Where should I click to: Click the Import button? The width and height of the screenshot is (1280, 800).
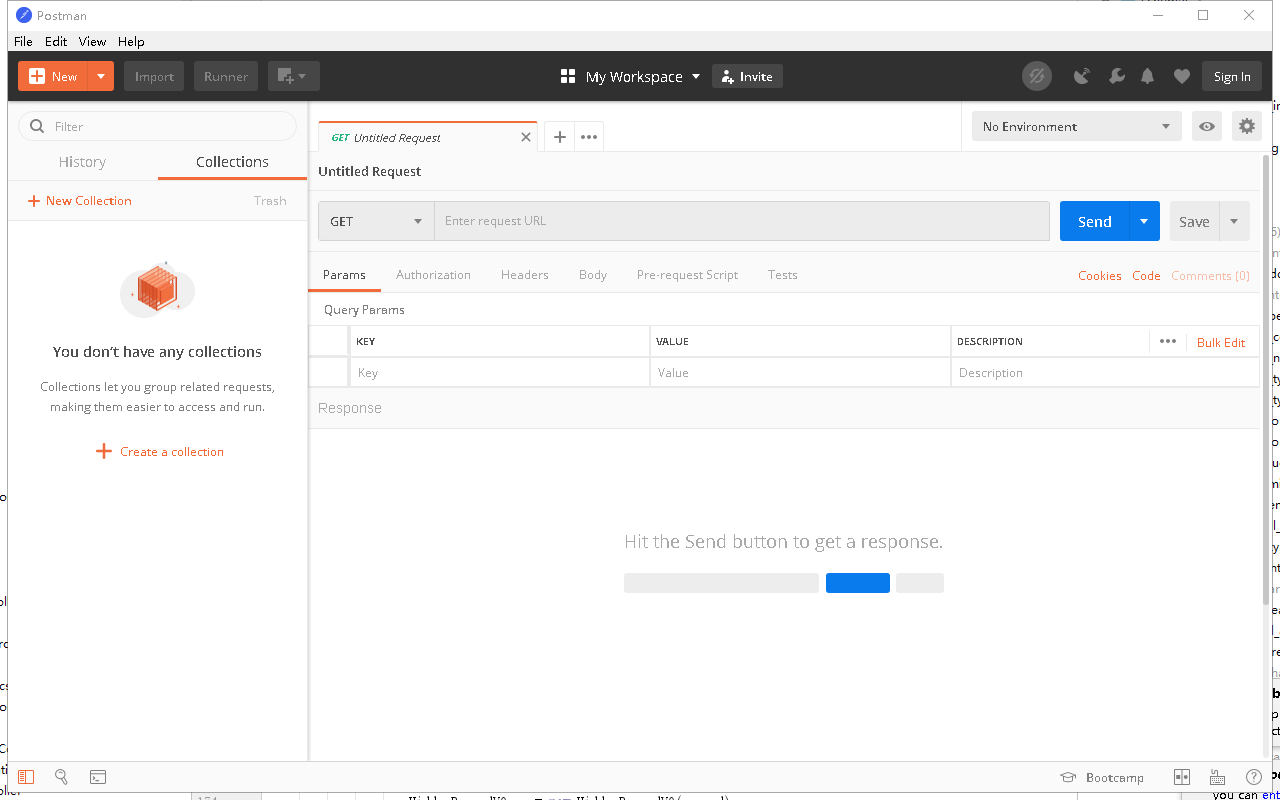click(154, 76)
